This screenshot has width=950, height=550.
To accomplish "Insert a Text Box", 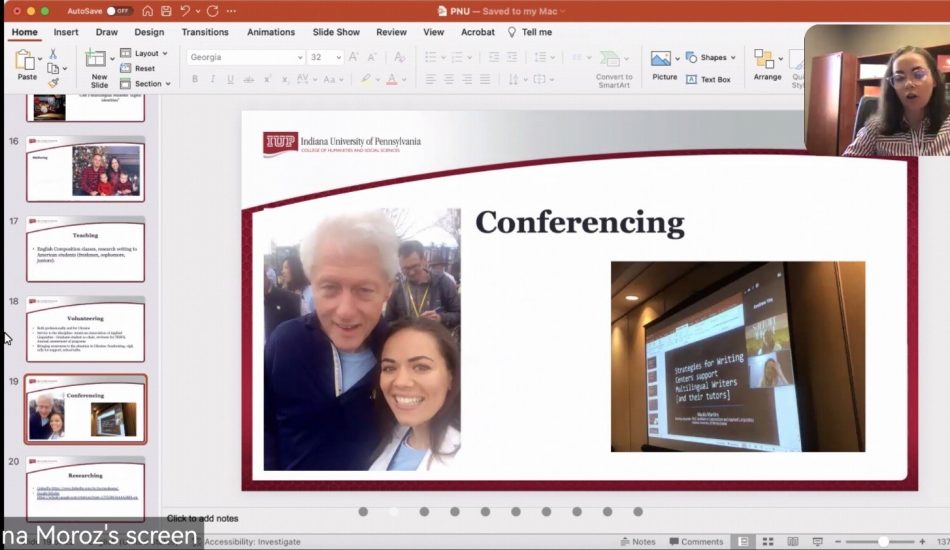I will point(707,79).
